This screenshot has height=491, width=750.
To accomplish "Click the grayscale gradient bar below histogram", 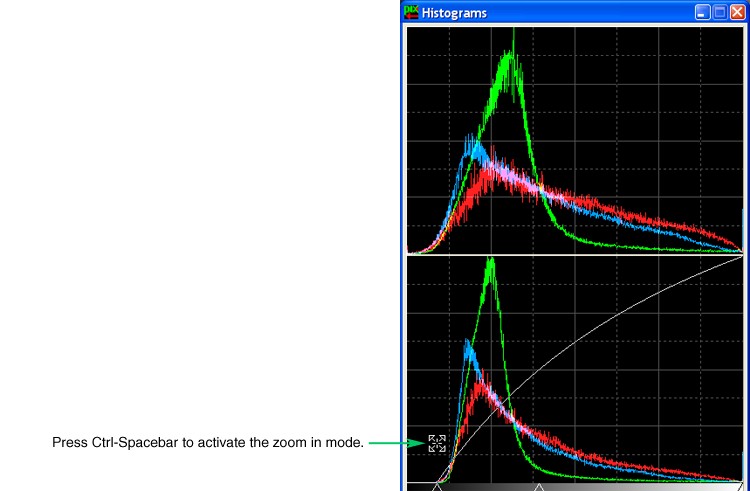I will [x=574, y=487].
